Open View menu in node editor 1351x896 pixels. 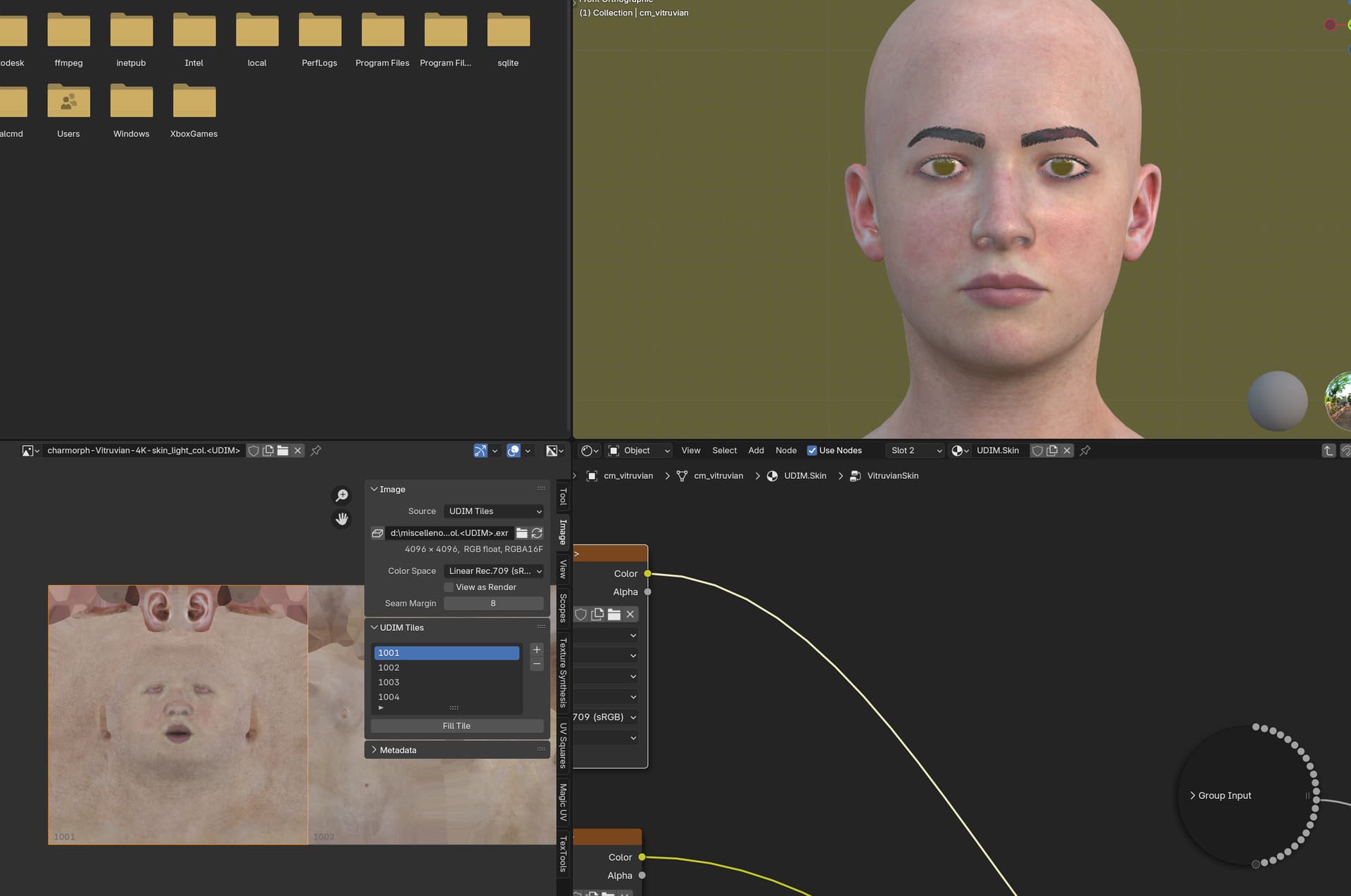[690, 451]
